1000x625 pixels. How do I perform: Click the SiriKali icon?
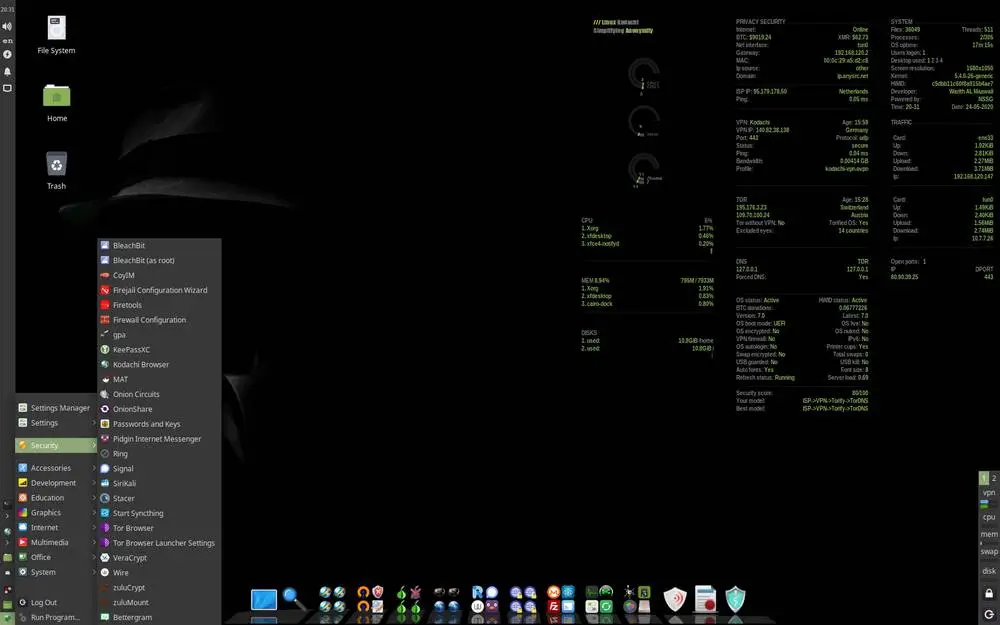pos(105,483)
